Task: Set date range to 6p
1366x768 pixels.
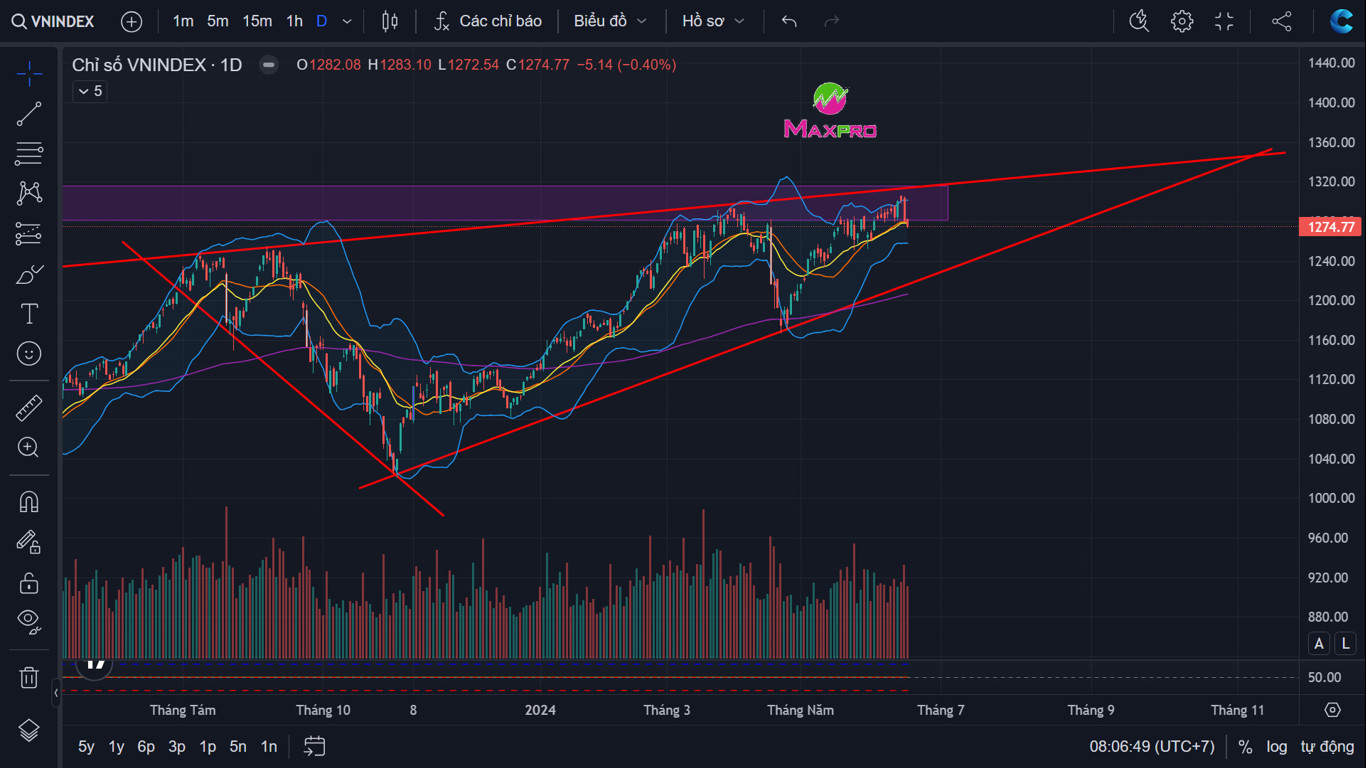Action: coord(146,746)
